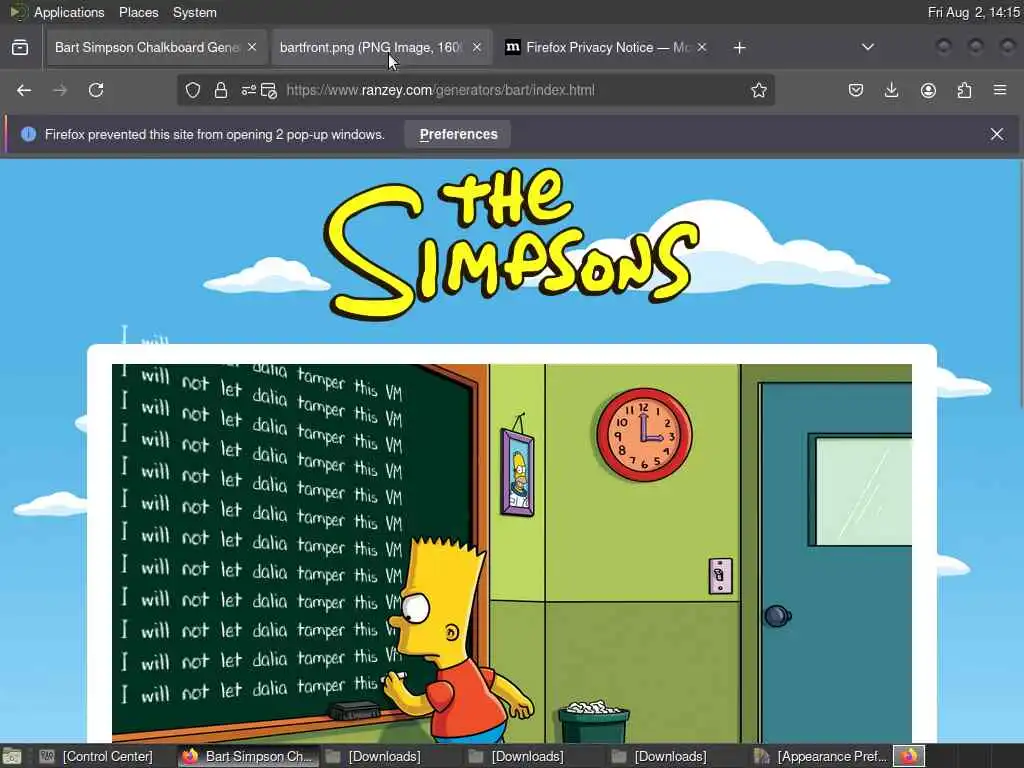The image size is (1024, 768).
Task: Open the site permissions icon in address bar
Action: (248, 90)
